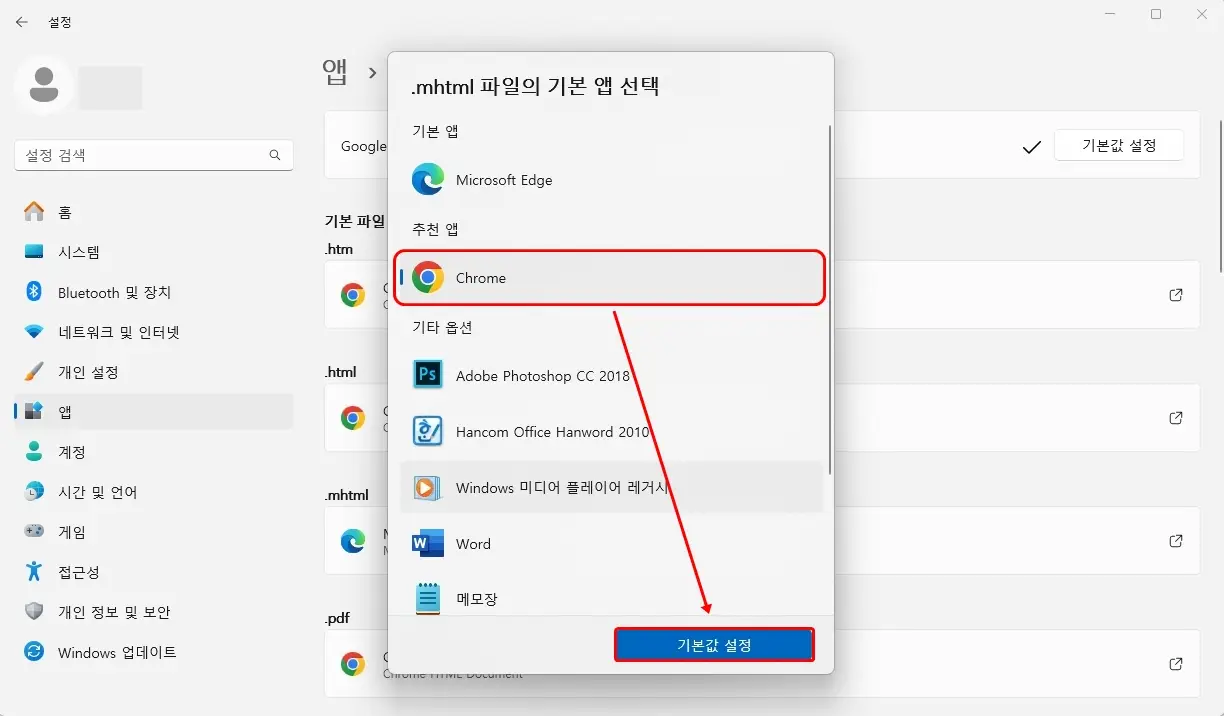This screenshot has width=1224, height=716.
Task: Click the 기본값 설정 button in the Google row
Action: click(x=1119, y=145)
